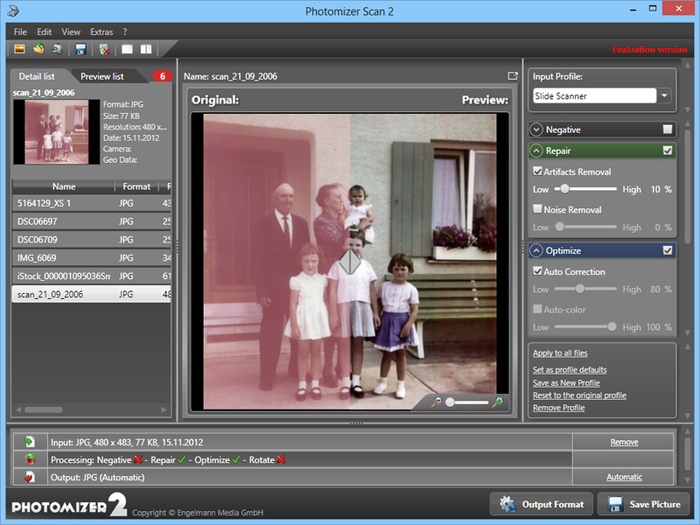Click the split divider handle on the photo

tap(347, 264)
